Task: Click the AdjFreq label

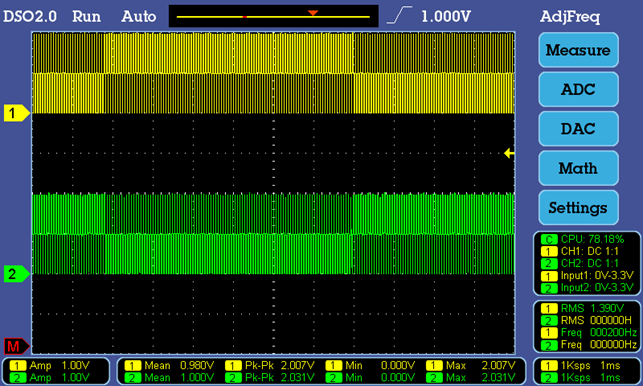Action: (x=570, y=16)
